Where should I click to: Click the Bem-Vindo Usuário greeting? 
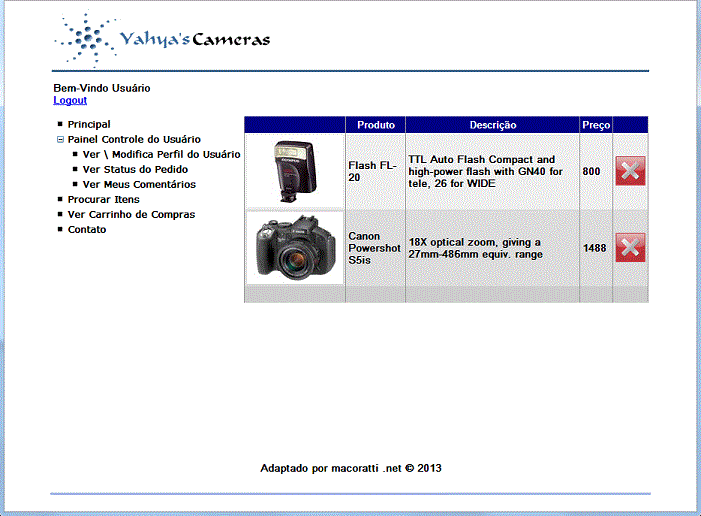pos(101,88)
